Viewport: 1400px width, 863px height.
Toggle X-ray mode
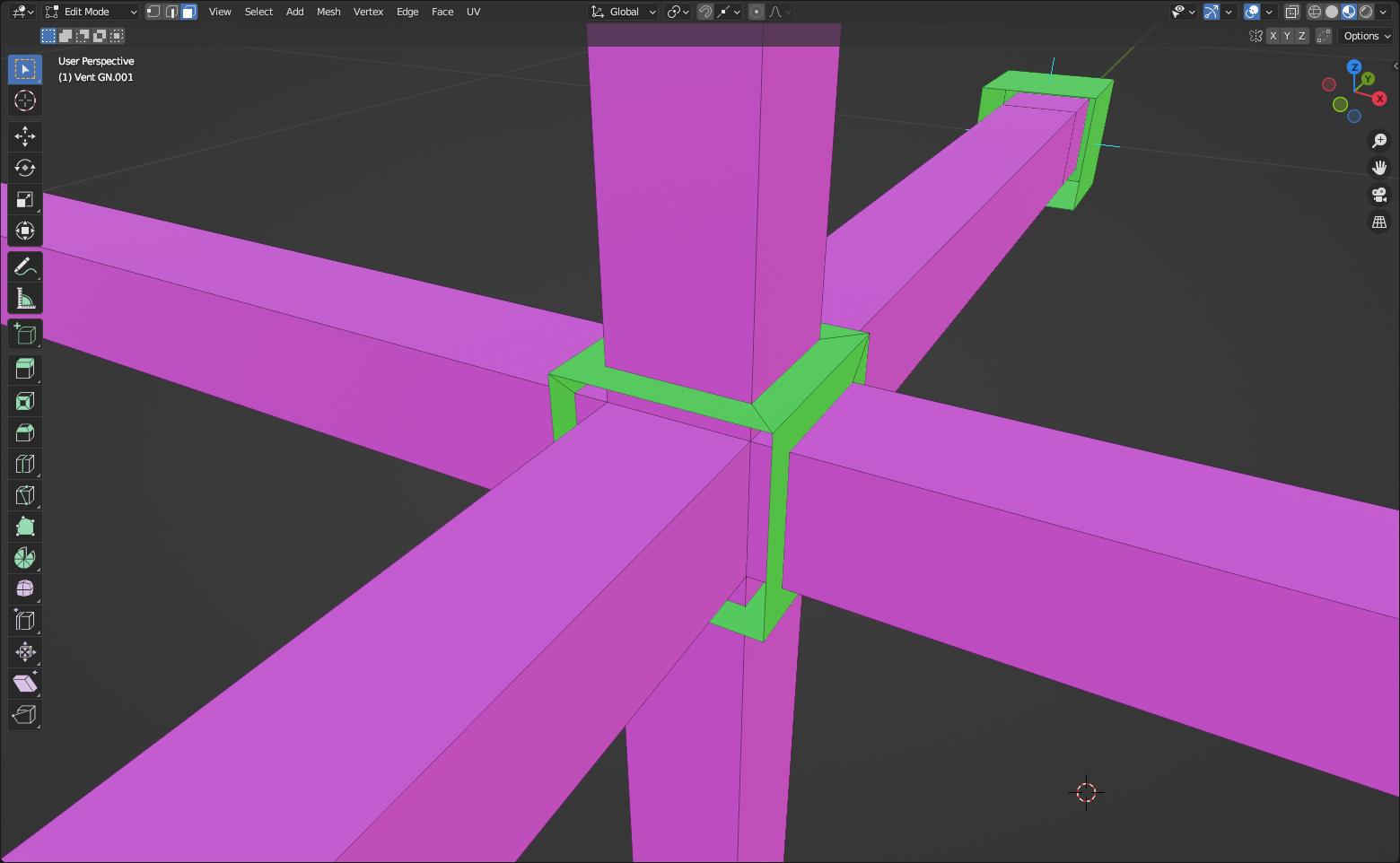1291,12
